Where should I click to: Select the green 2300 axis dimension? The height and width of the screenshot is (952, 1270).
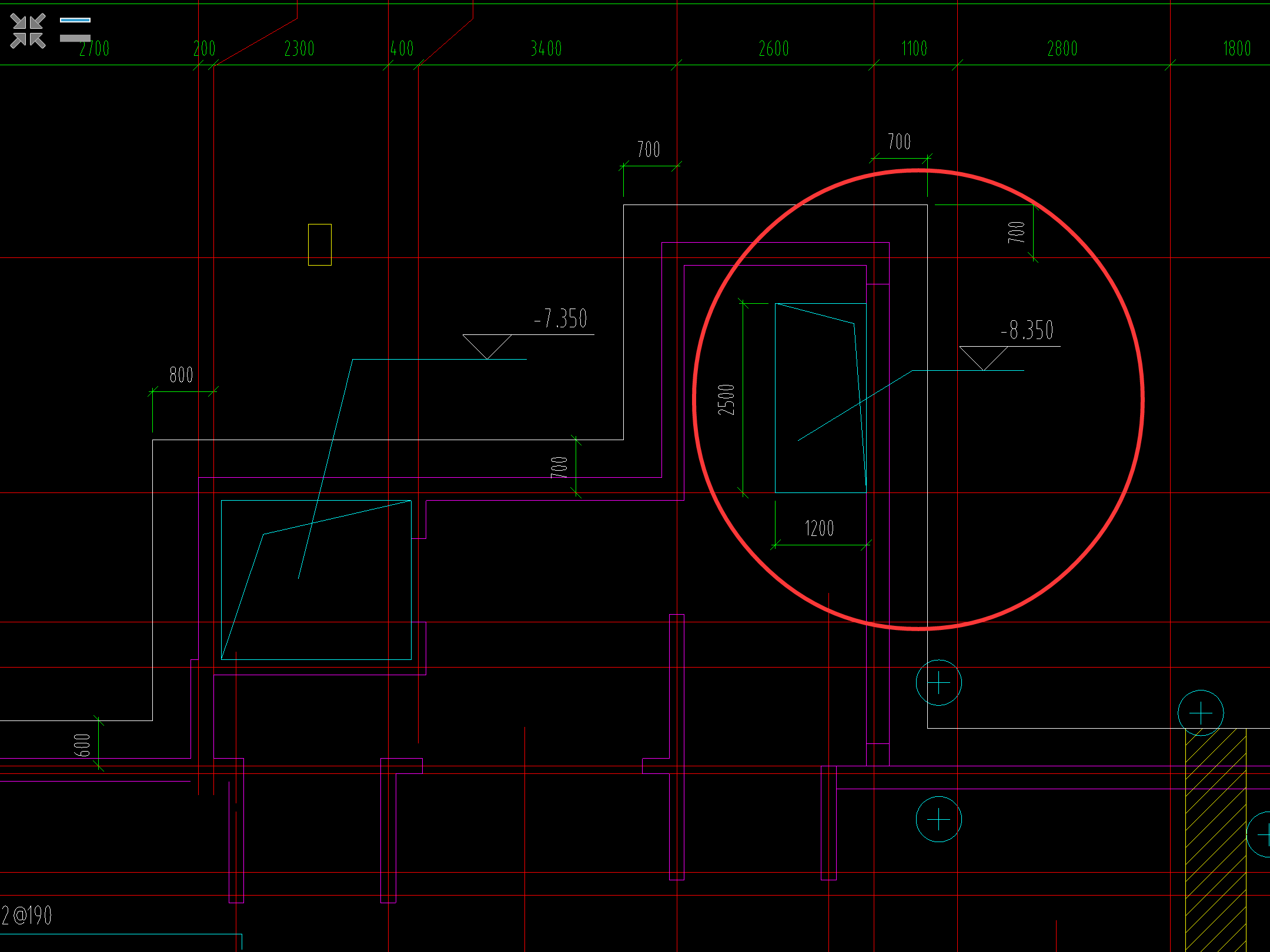(299, 49)
